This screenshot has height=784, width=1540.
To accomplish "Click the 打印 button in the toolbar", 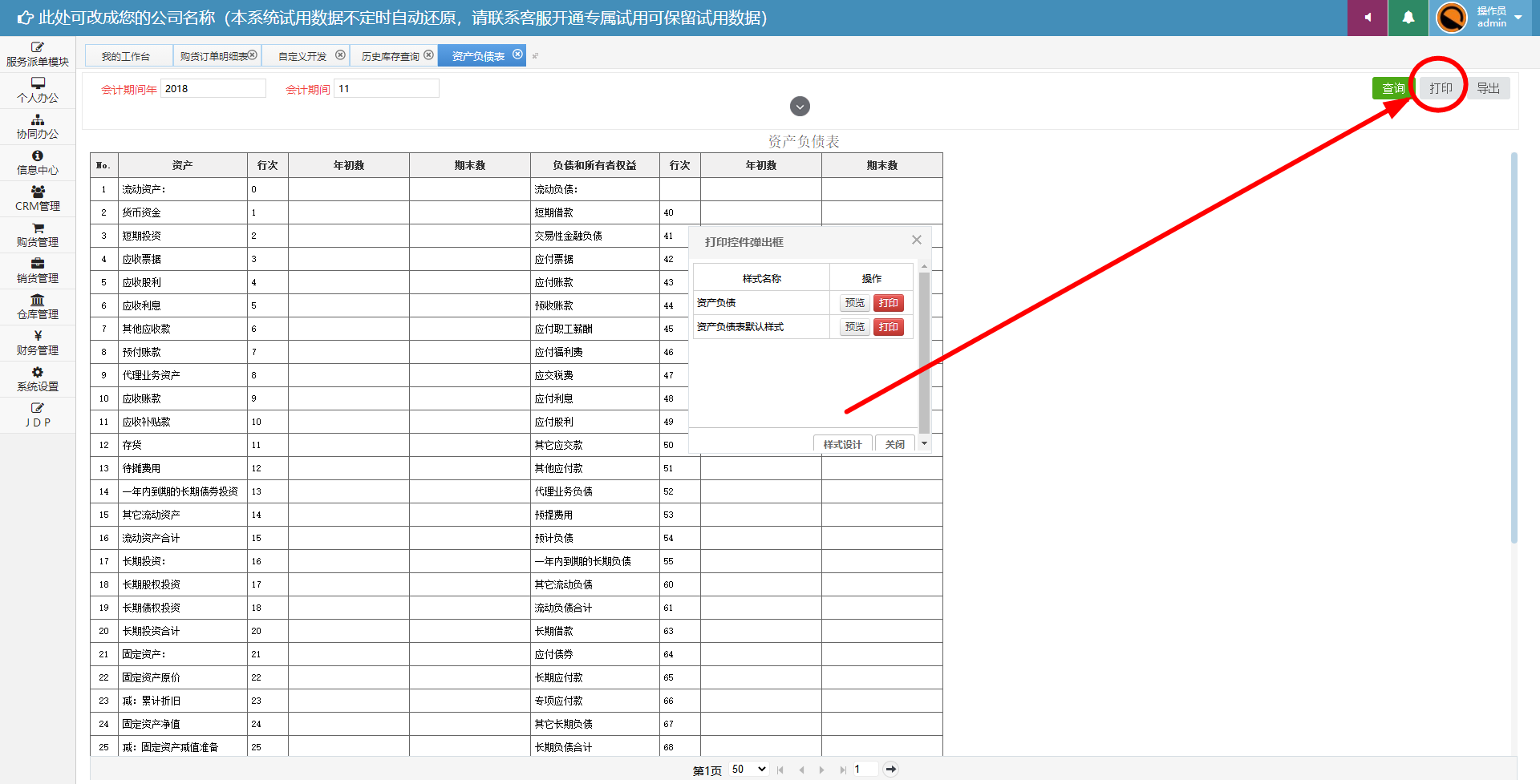I will [1441, 88].
